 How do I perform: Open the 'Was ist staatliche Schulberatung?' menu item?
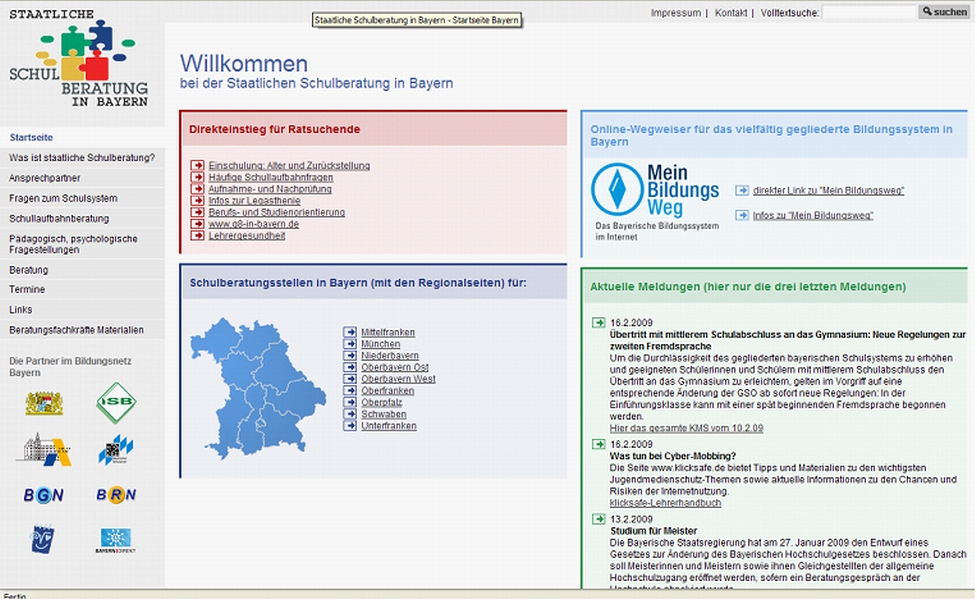pos(82,158)
